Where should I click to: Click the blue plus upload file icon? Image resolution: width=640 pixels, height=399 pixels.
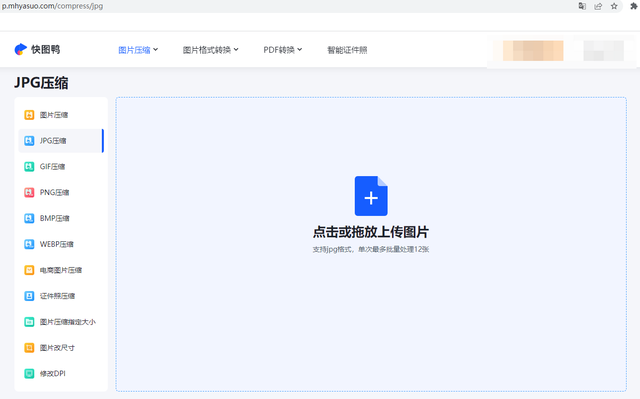371,196
